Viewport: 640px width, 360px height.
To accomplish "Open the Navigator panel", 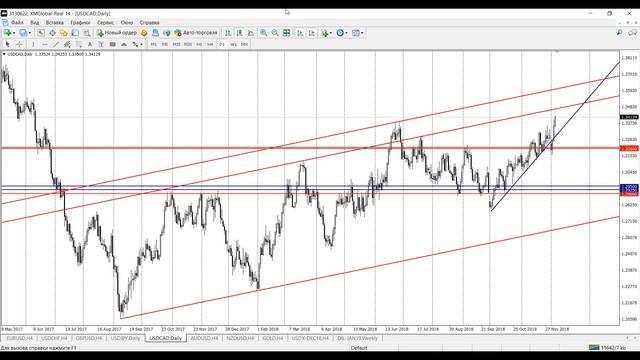I will click(x=63, y=33).
